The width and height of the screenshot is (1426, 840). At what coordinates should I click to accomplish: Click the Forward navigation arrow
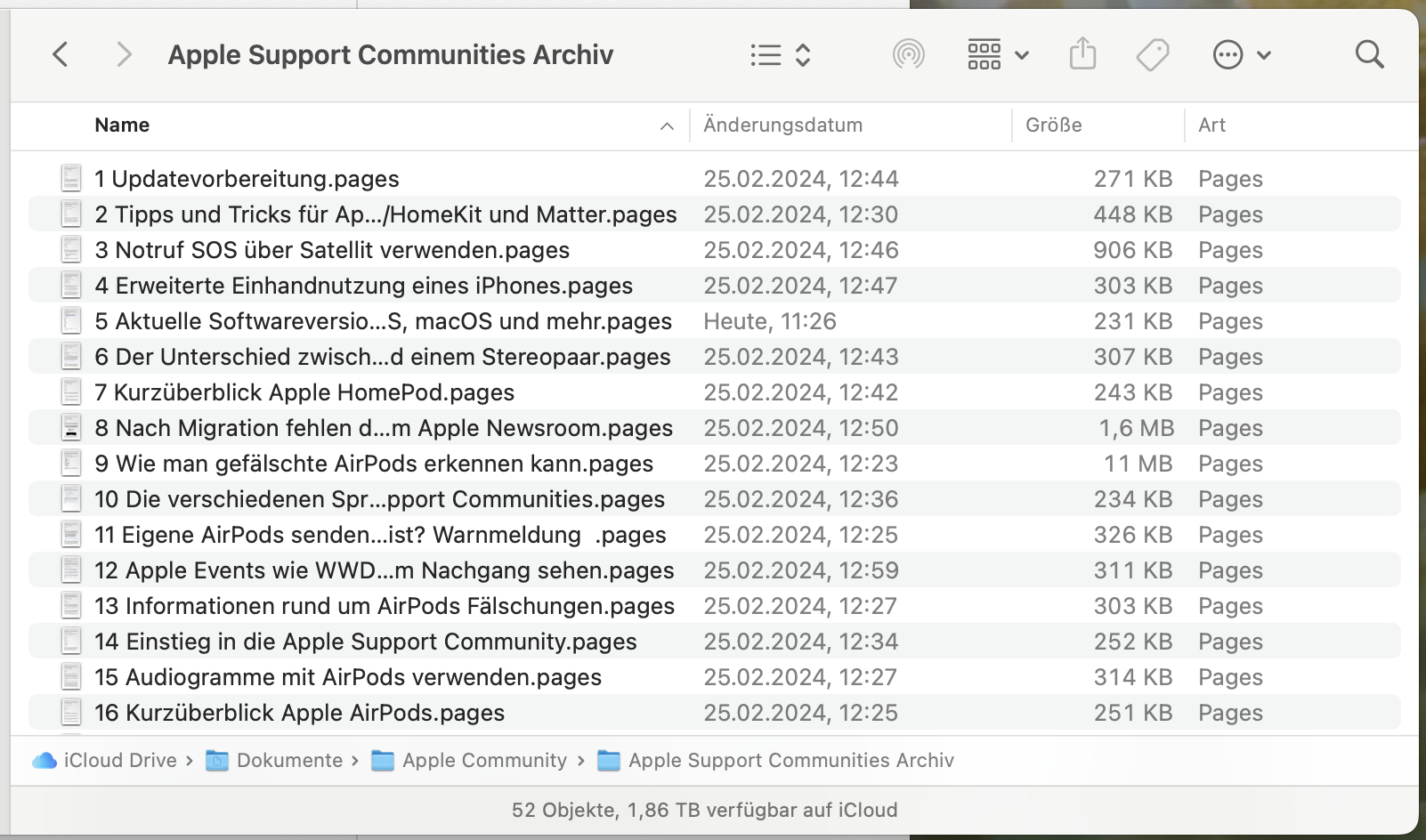124,55
